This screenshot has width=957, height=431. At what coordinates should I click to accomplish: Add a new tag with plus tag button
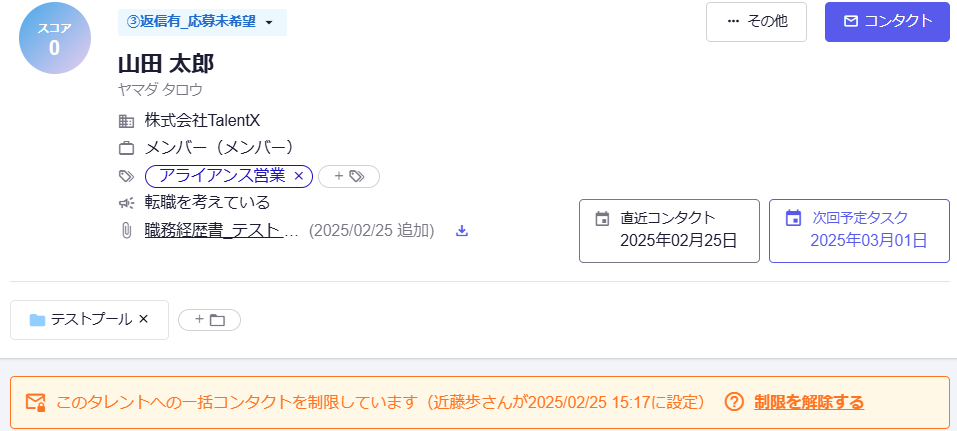coord(349,176)
